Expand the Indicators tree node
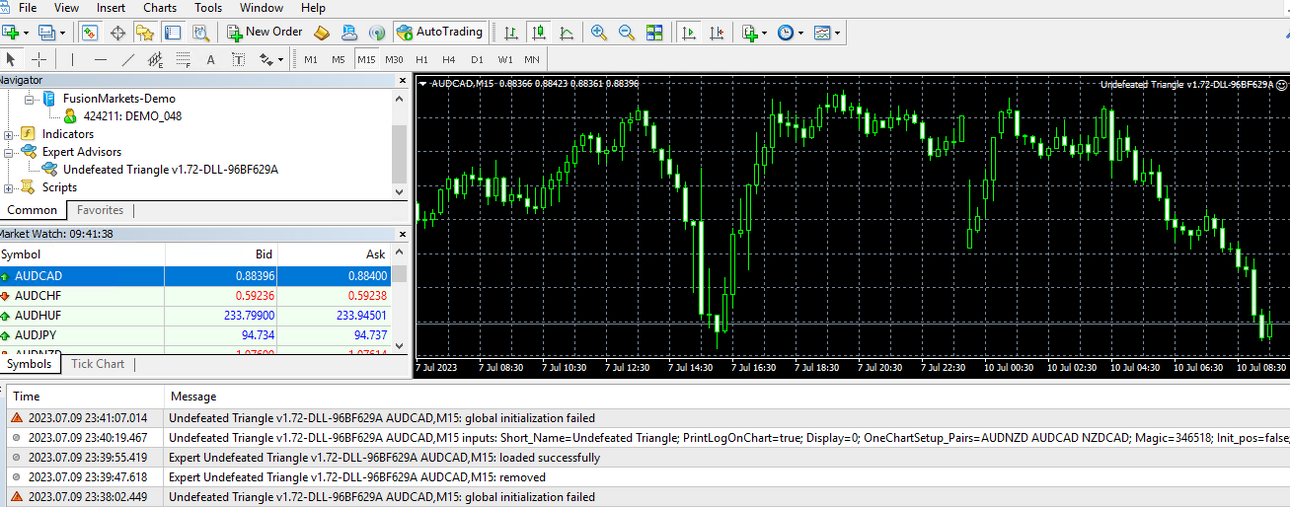This screenshot has height=507, width=1290. (x=8, y=134)
